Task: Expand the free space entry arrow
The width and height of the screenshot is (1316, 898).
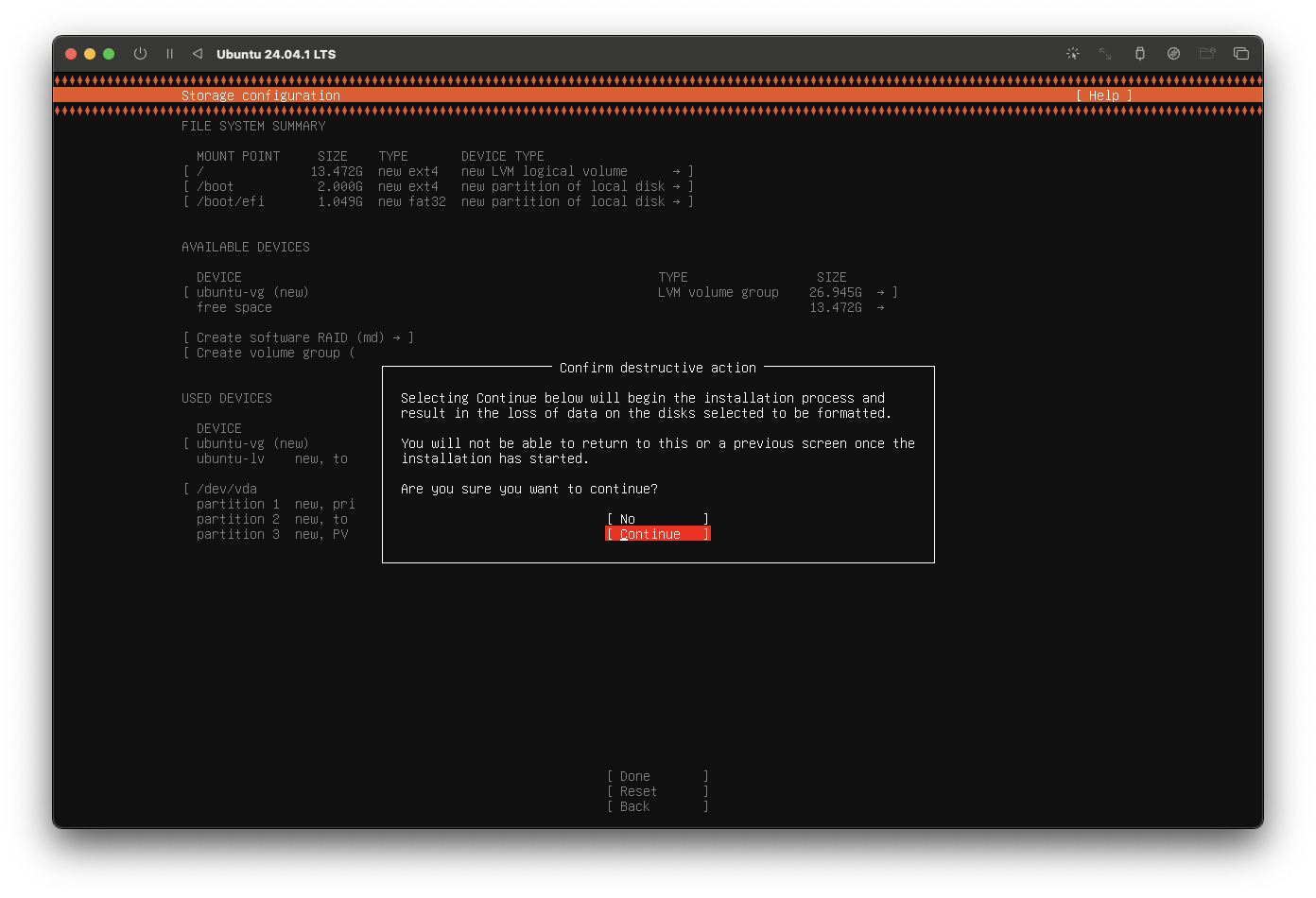Action: coord(879,308)
